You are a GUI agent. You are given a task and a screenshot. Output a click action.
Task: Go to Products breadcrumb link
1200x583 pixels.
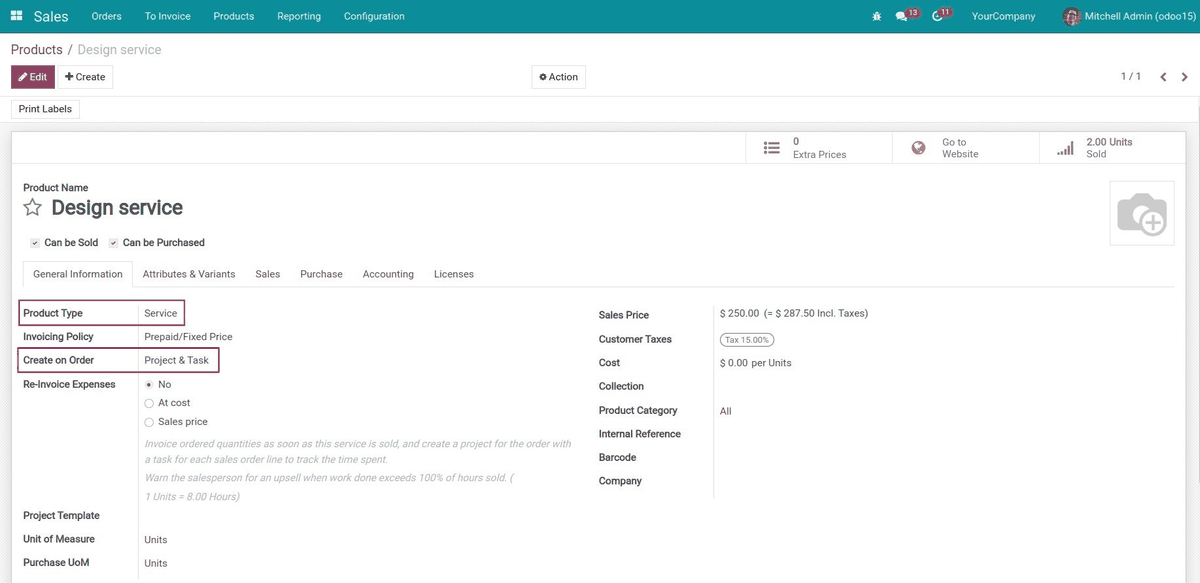click(x=37, y=49)
